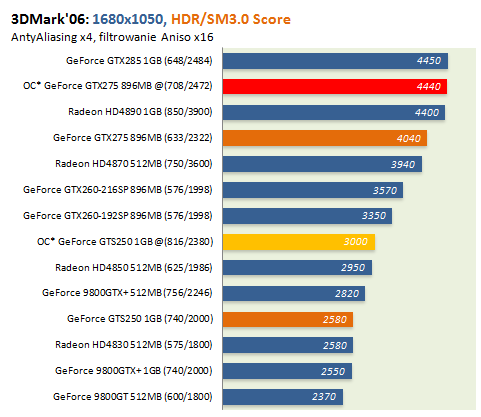481x417 pixels.
Task: Select the label "GeForce GTS250 1GB (740/2000)"
Action: coord(140,319)
